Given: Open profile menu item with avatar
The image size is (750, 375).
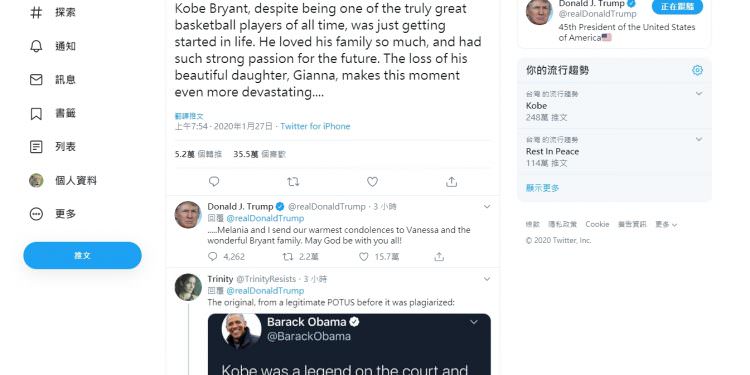Looking at the screenshot, I should [x=63, y=180].
